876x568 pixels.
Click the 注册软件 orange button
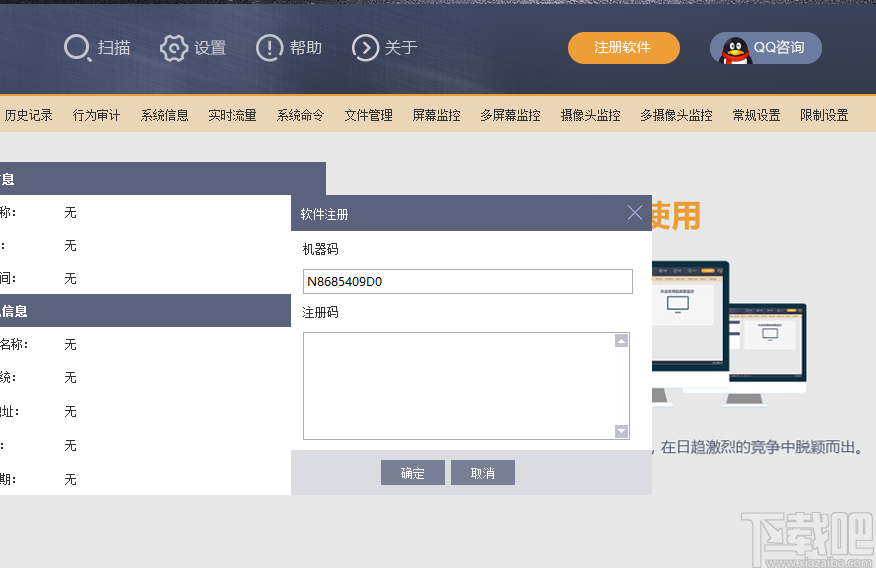(x=623, y=48)
